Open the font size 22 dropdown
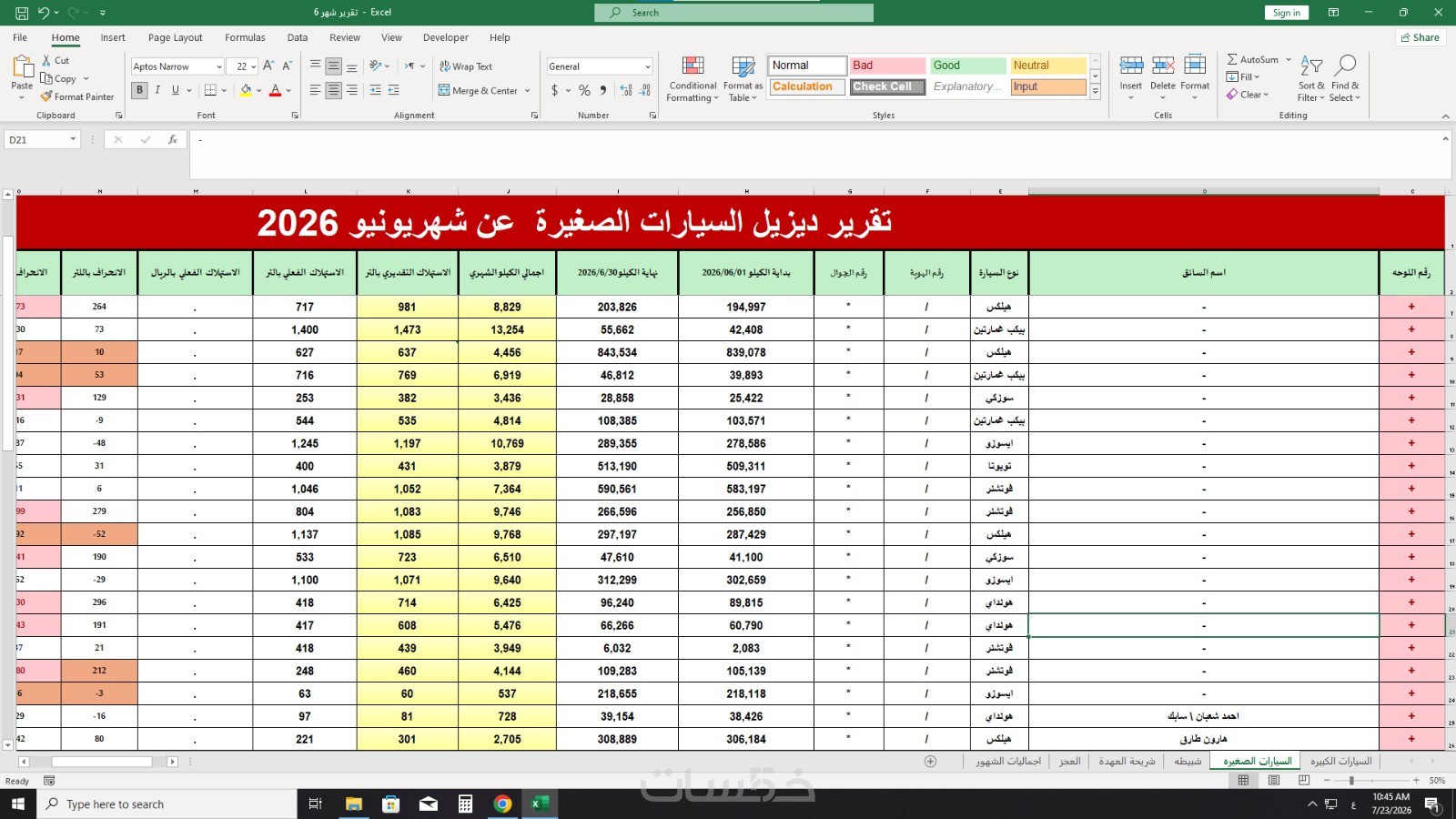This screenshot has width=1456, height=819. [253, 66]
